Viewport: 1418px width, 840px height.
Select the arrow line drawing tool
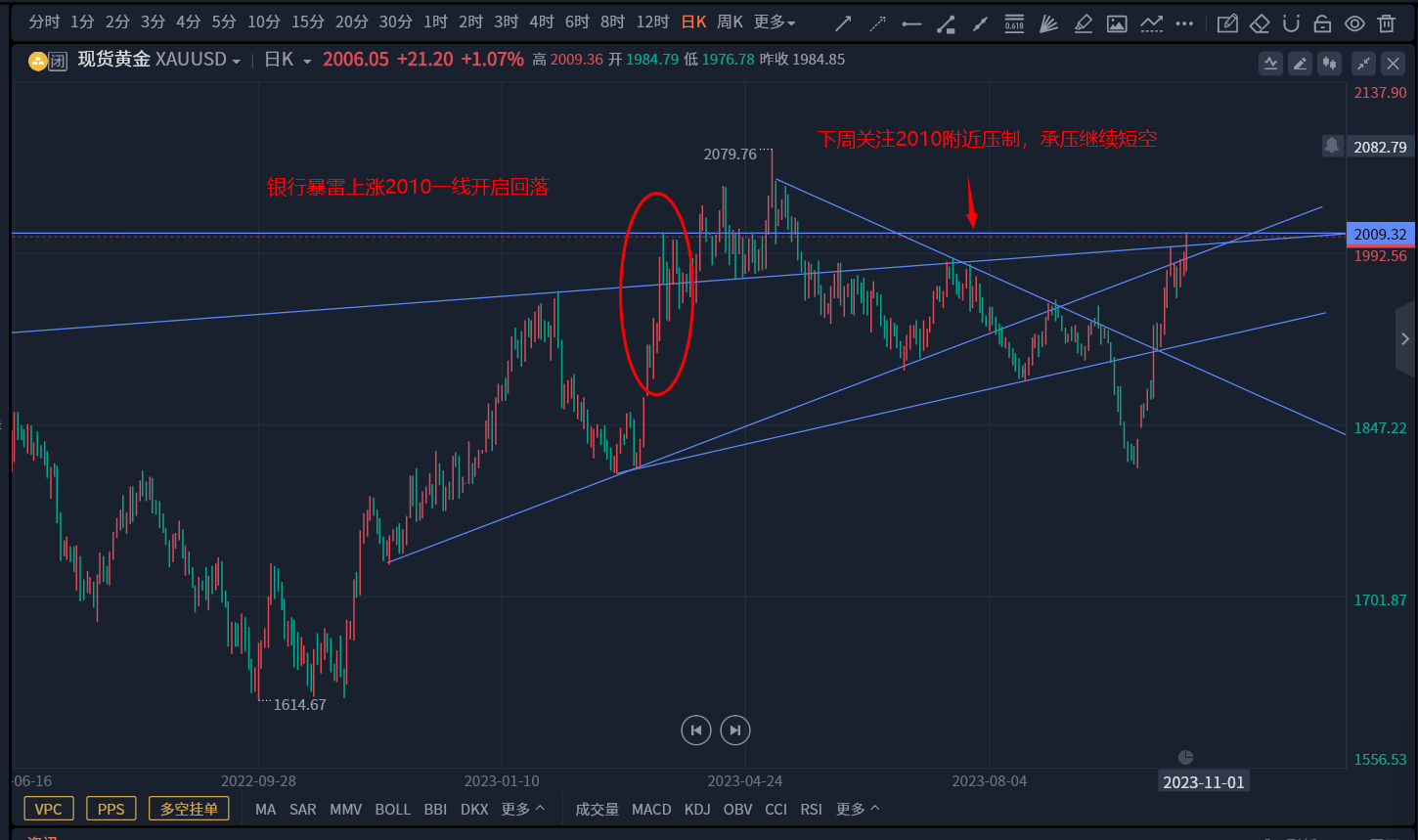(x=842, y=22)
